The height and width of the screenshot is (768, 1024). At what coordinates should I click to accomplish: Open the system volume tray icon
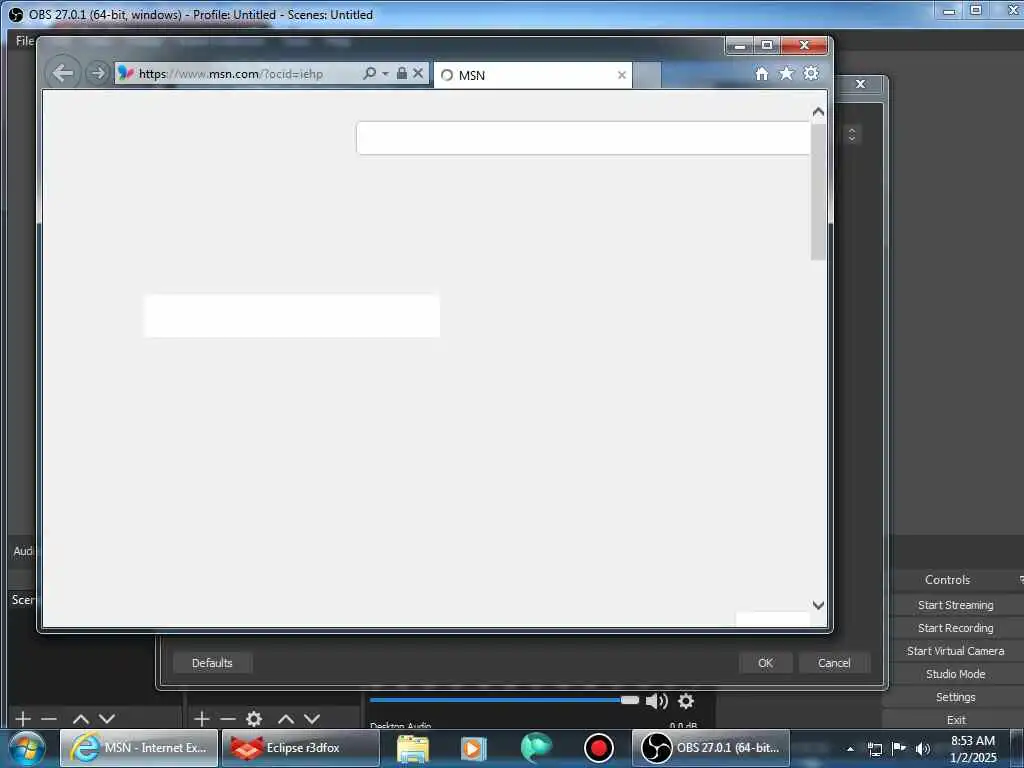923,749
